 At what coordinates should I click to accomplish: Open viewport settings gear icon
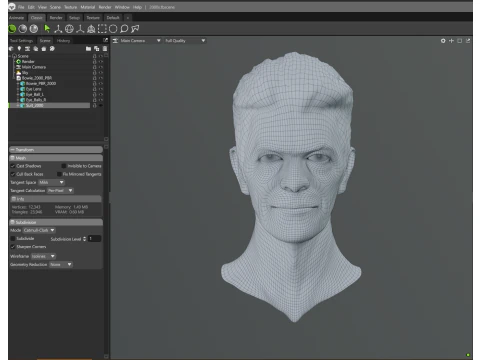coord(443,41)
